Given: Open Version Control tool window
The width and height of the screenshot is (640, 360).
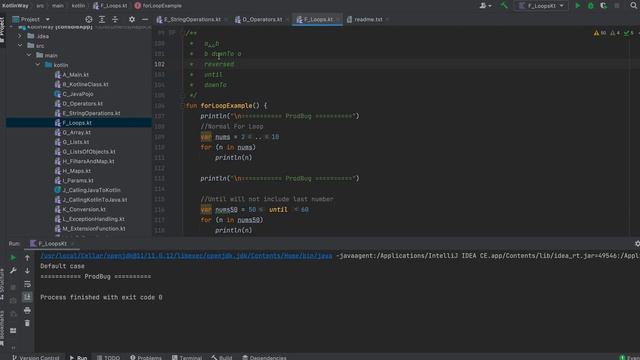Looking at the screenshot, I should 36,358.
